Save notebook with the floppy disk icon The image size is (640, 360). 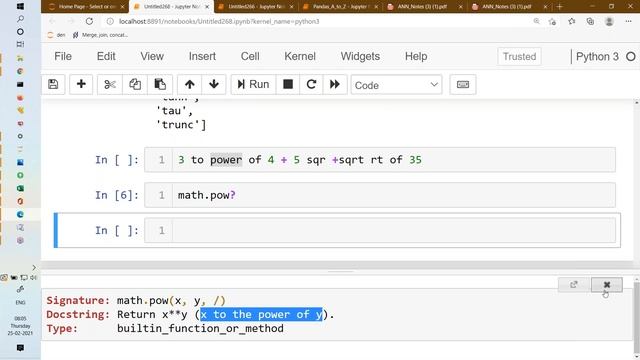[x=53, y=84]
